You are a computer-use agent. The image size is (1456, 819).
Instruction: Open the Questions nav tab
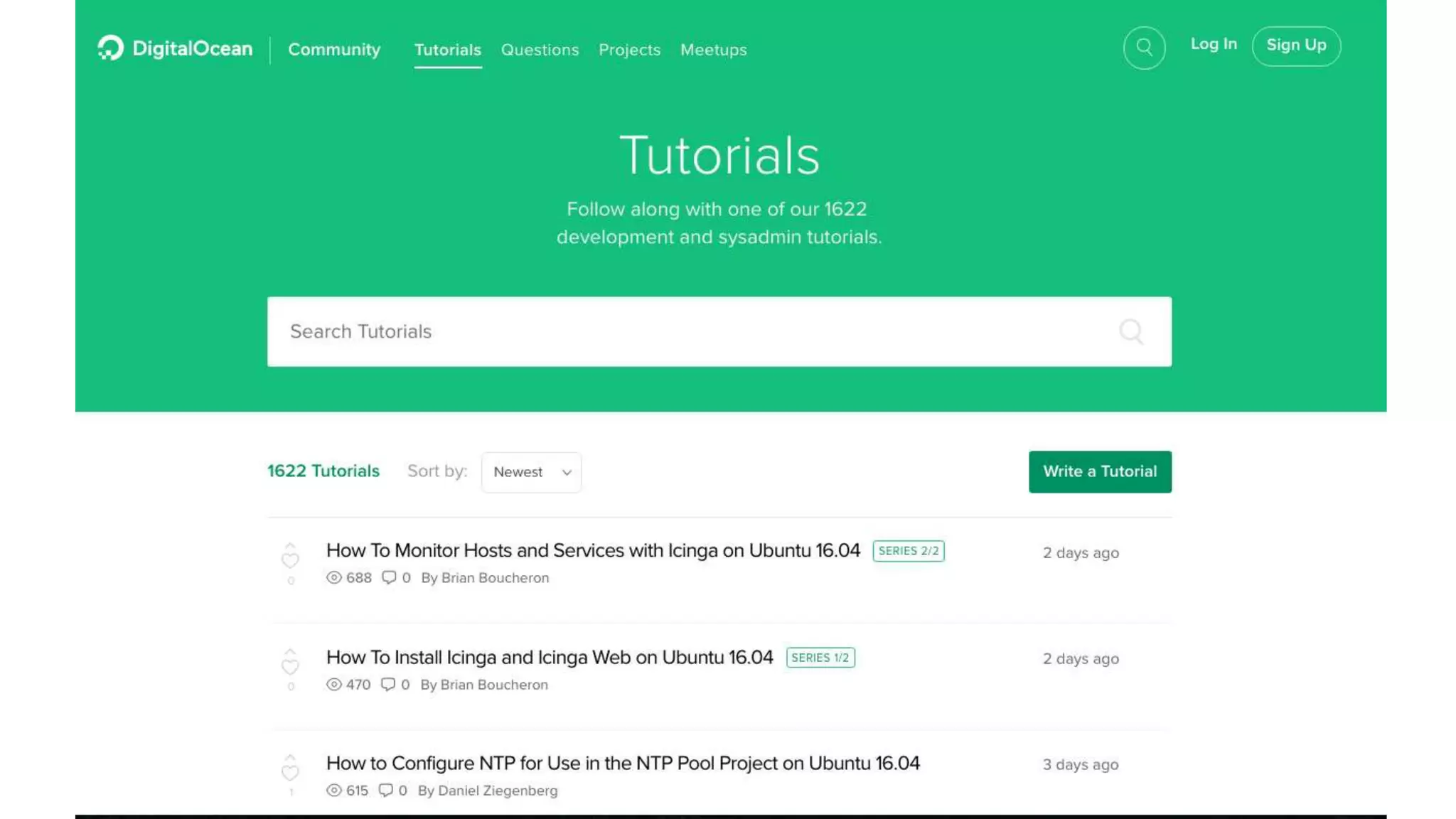tap(540, 50)
